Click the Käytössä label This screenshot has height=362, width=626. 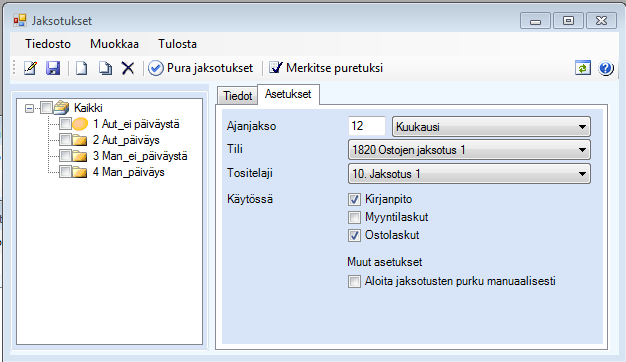pyautogui.click(x=250, y=199)
